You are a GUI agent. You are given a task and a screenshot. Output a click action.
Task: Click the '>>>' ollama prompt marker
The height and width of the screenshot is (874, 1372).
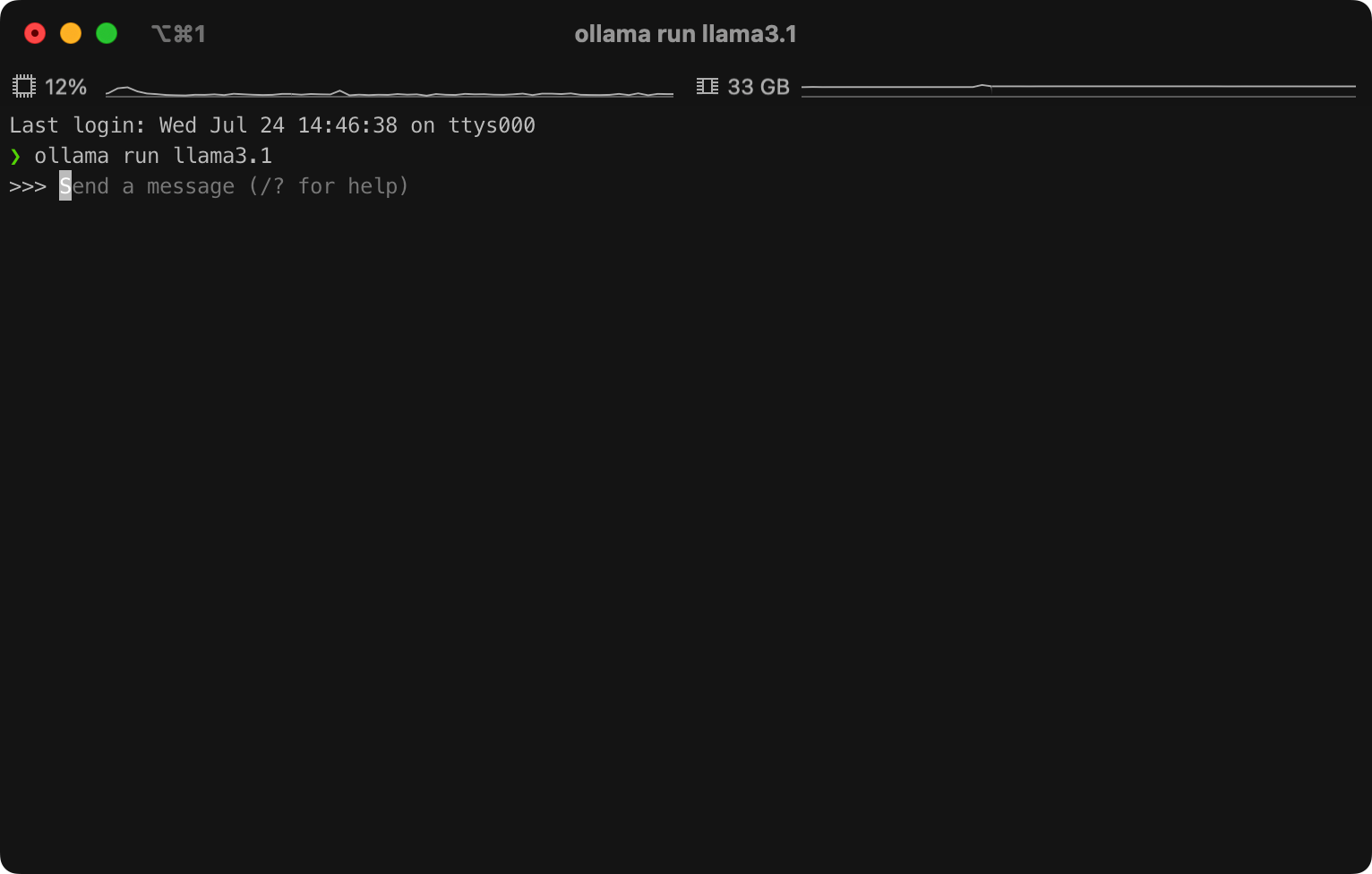click(x=28, y=186)
